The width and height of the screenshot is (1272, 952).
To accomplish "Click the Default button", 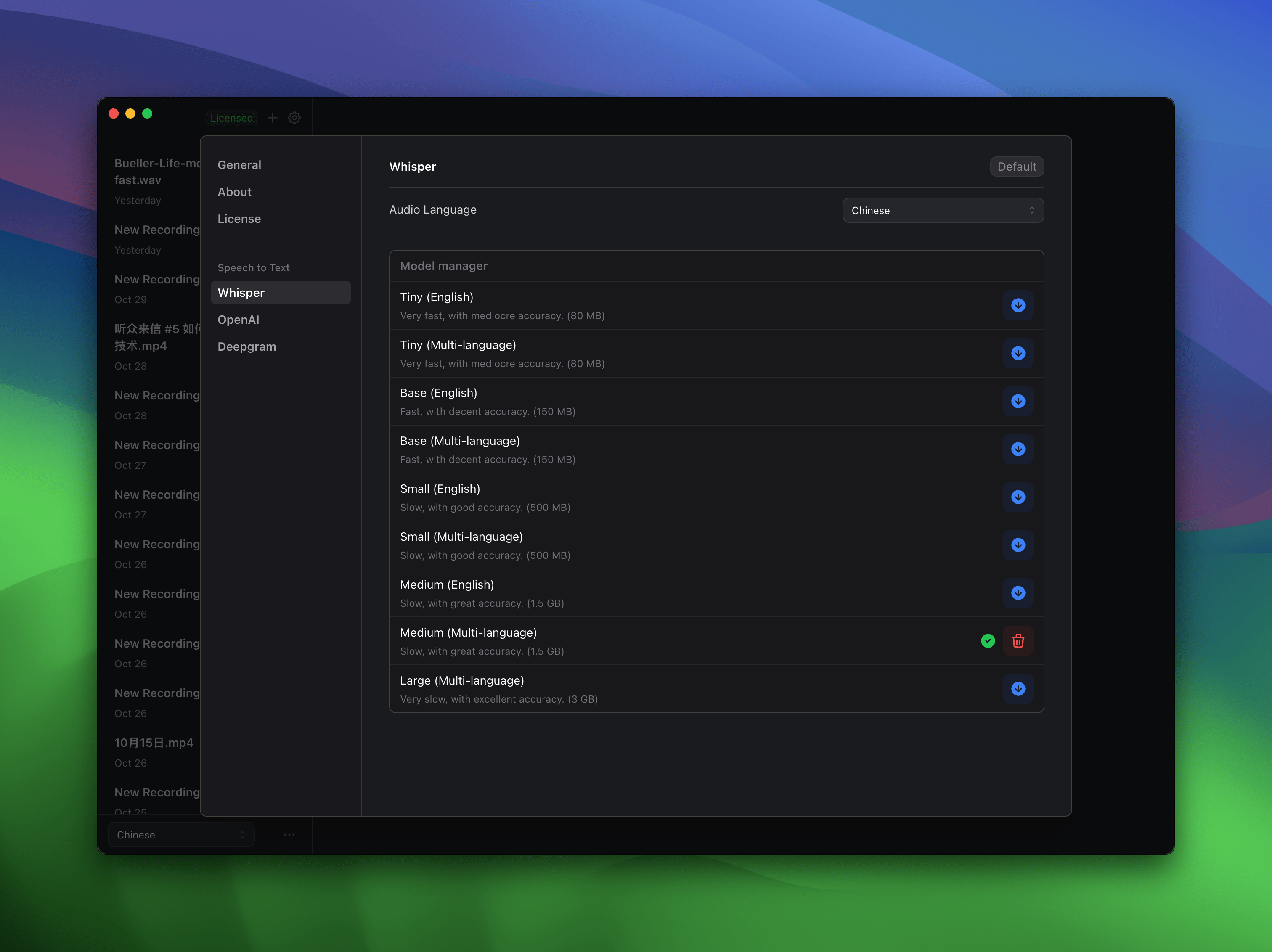I will coord(1017,167).
